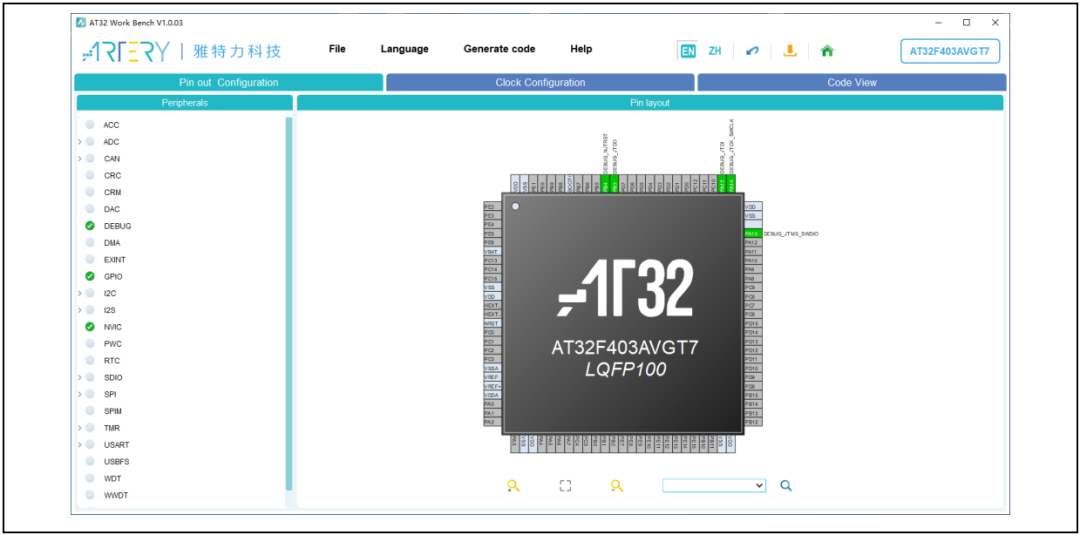1080x535 pixels.
Task: Click the fit-to-view frame icon
Action: click(x=565, y=485)
